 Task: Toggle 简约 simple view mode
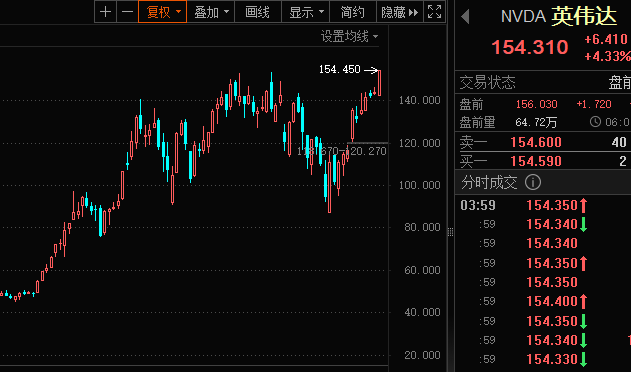353,12
